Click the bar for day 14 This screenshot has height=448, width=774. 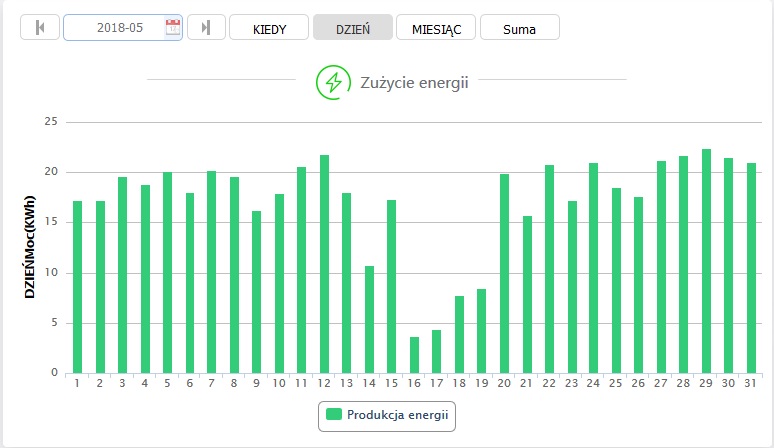point(369,319)
